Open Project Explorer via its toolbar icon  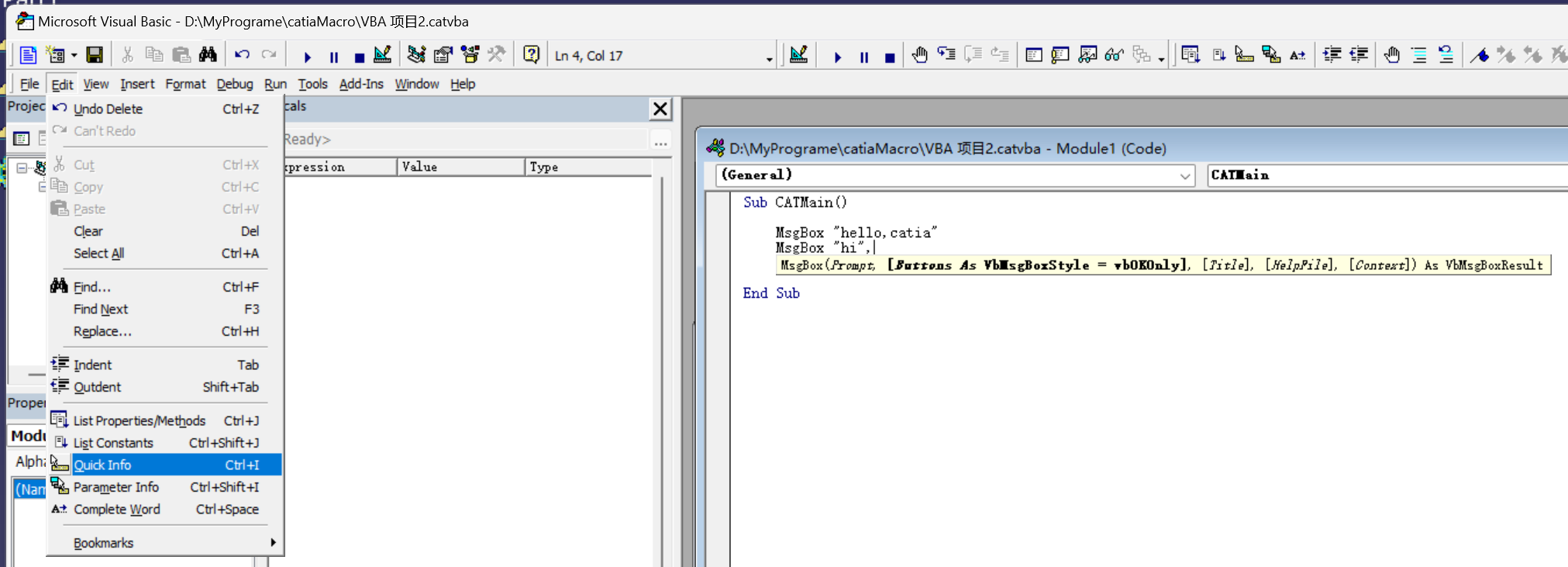coord(417,55)
